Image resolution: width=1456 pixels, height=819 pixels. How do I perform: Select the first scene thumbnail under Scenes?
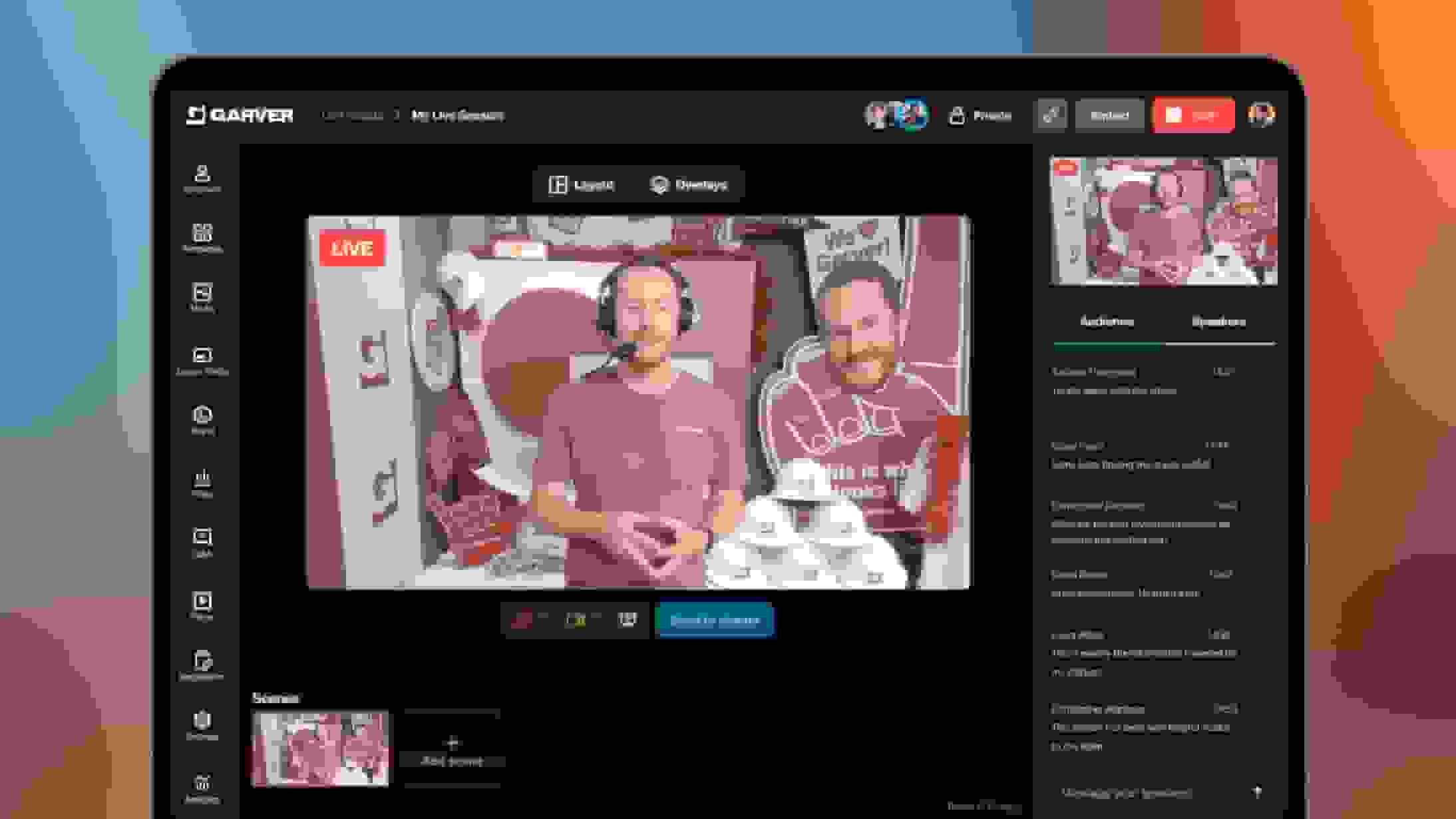tap(320, 748)
